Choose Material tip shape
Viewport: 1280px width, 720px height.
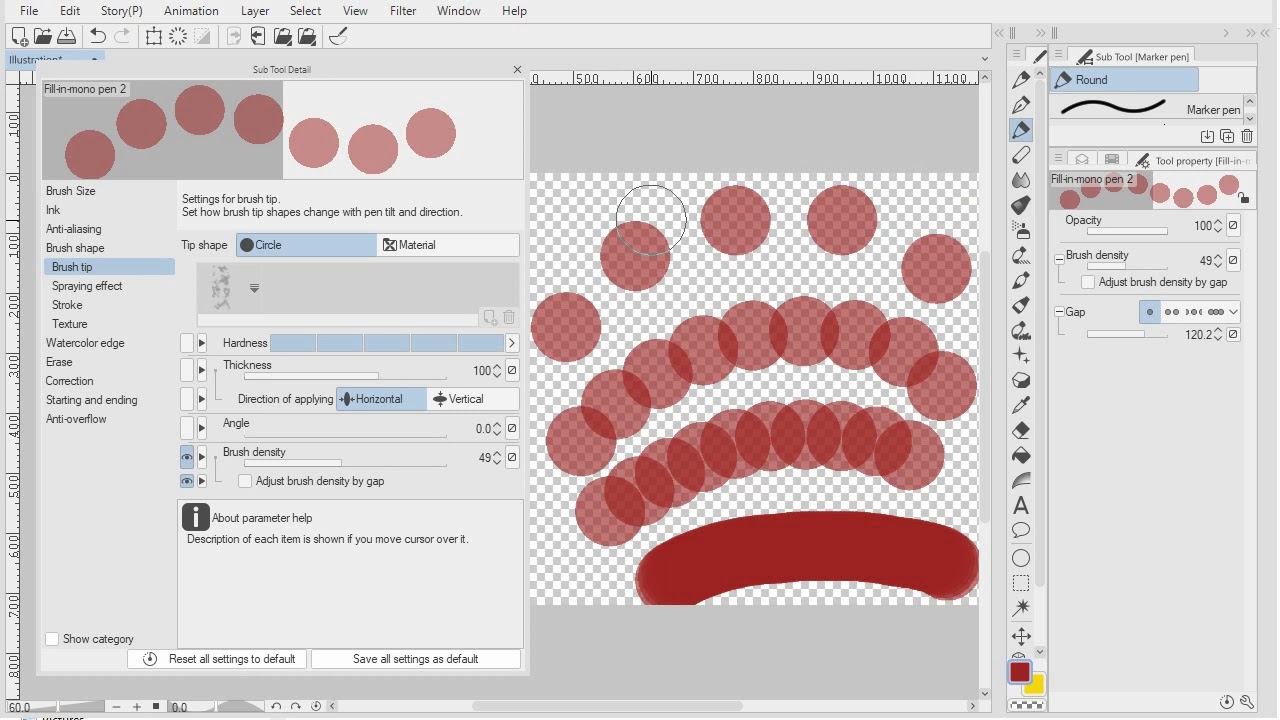(x=448, y=245)
